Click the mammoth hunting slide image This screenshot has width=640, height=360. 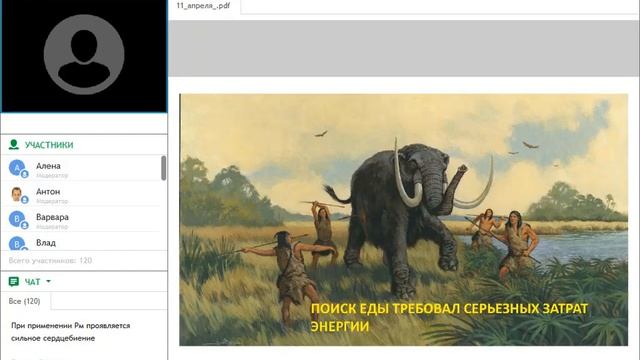tap(404, 220)
